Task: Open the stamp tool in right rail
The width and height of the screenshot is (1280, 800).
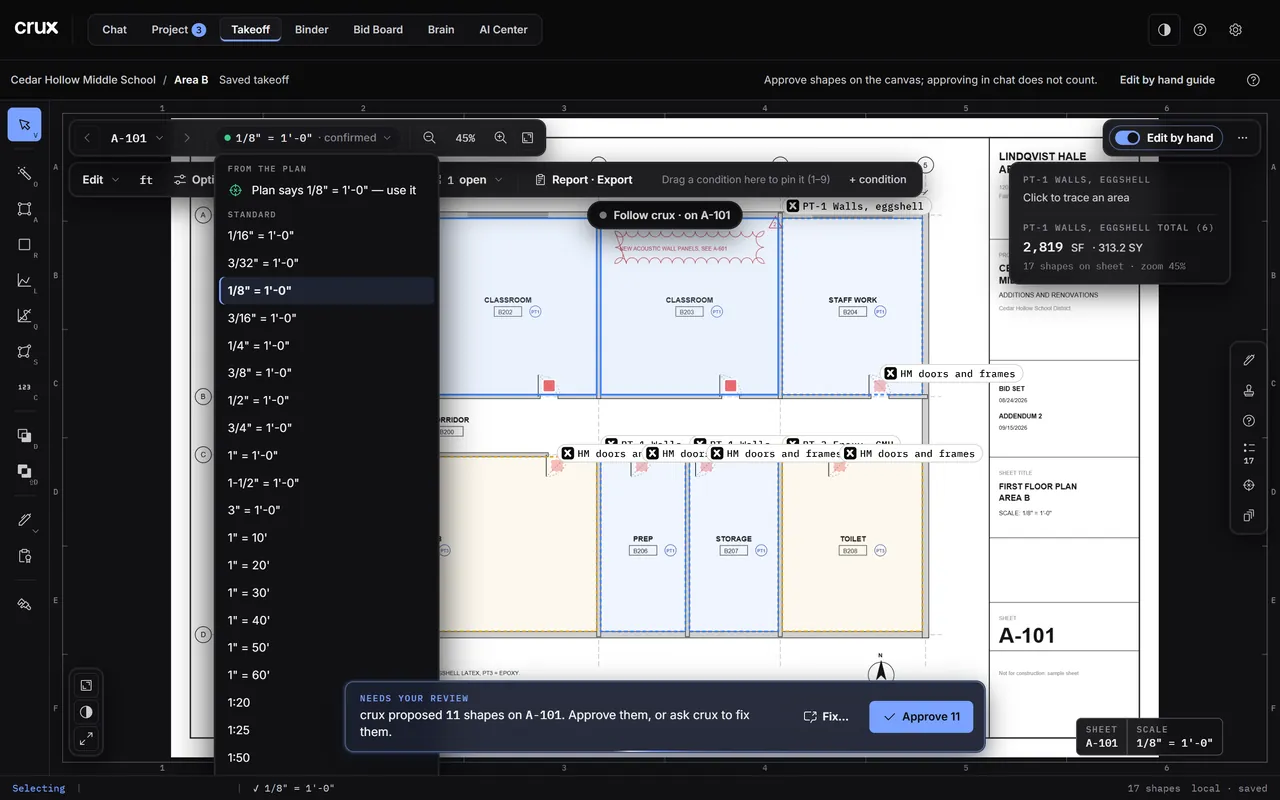Action: point(1248,390)
